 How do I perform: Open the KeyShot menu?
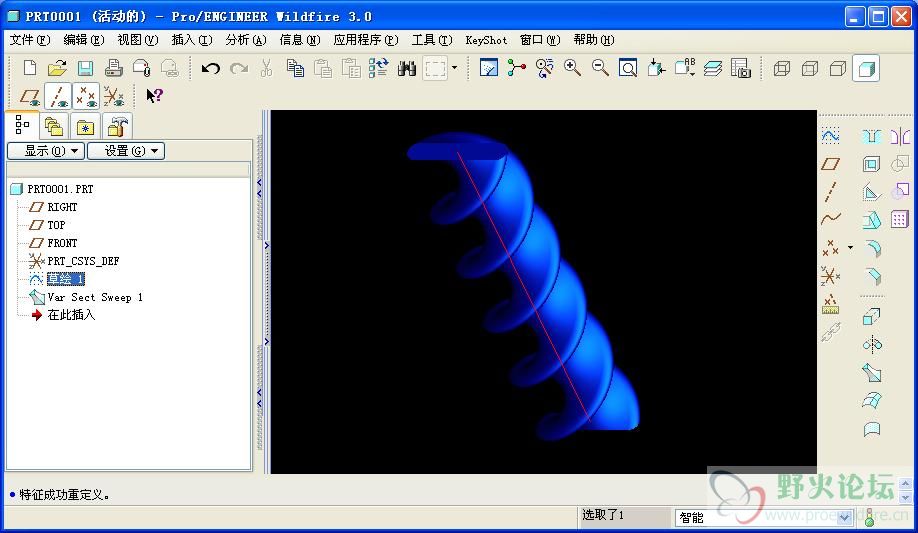pyautogui.click(x=486, y=40)
